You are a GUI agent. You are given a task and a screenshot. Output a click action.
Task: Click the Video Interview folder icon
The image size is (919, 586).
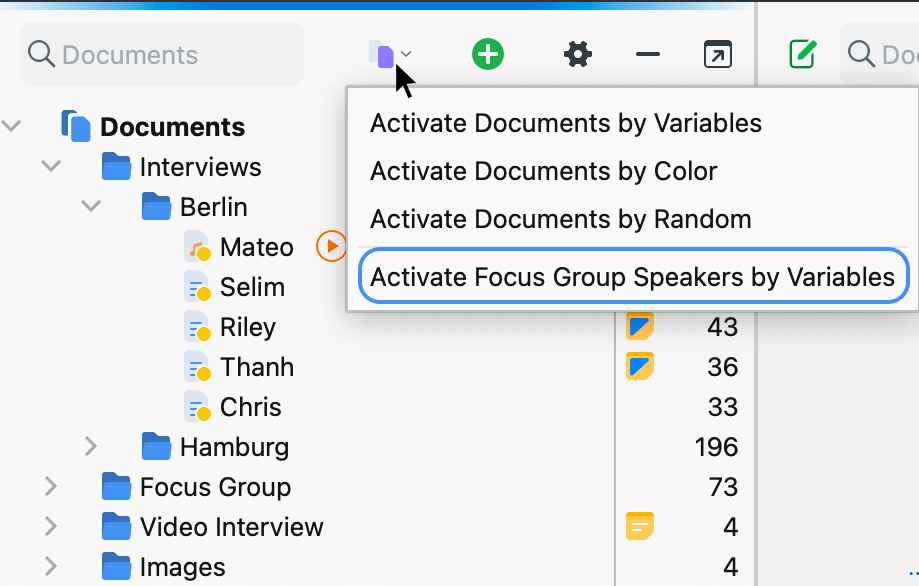tap(116, 526)
